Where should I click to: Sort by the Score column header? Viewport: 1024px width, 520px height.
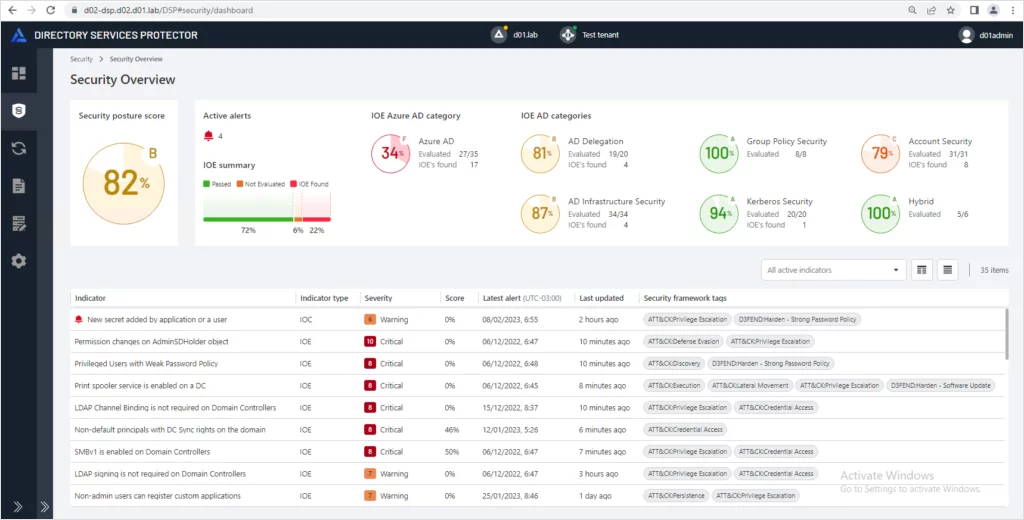455,298
